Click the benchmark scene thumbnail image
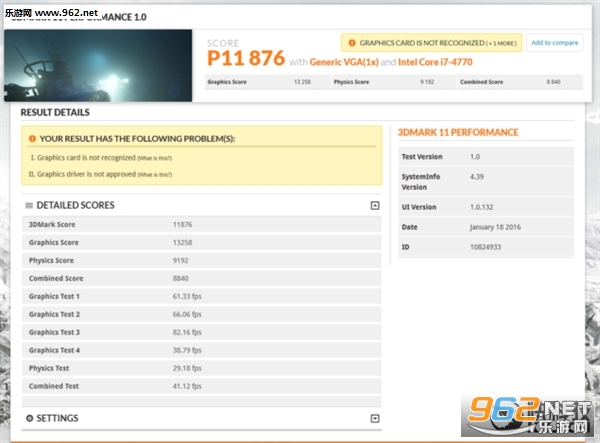Viewport: 600px width, 443px height. click(x=98, y=65)
